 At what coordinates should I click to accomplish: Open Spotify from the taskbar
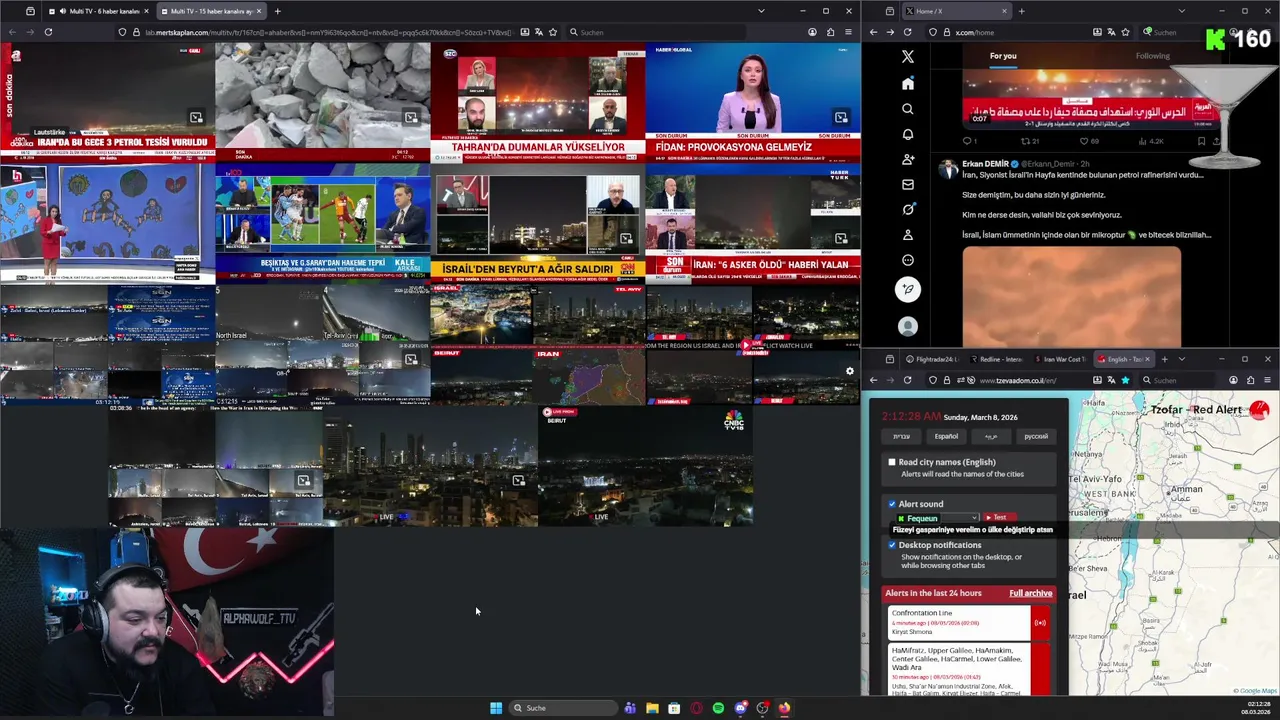click(x=718, y=708)
